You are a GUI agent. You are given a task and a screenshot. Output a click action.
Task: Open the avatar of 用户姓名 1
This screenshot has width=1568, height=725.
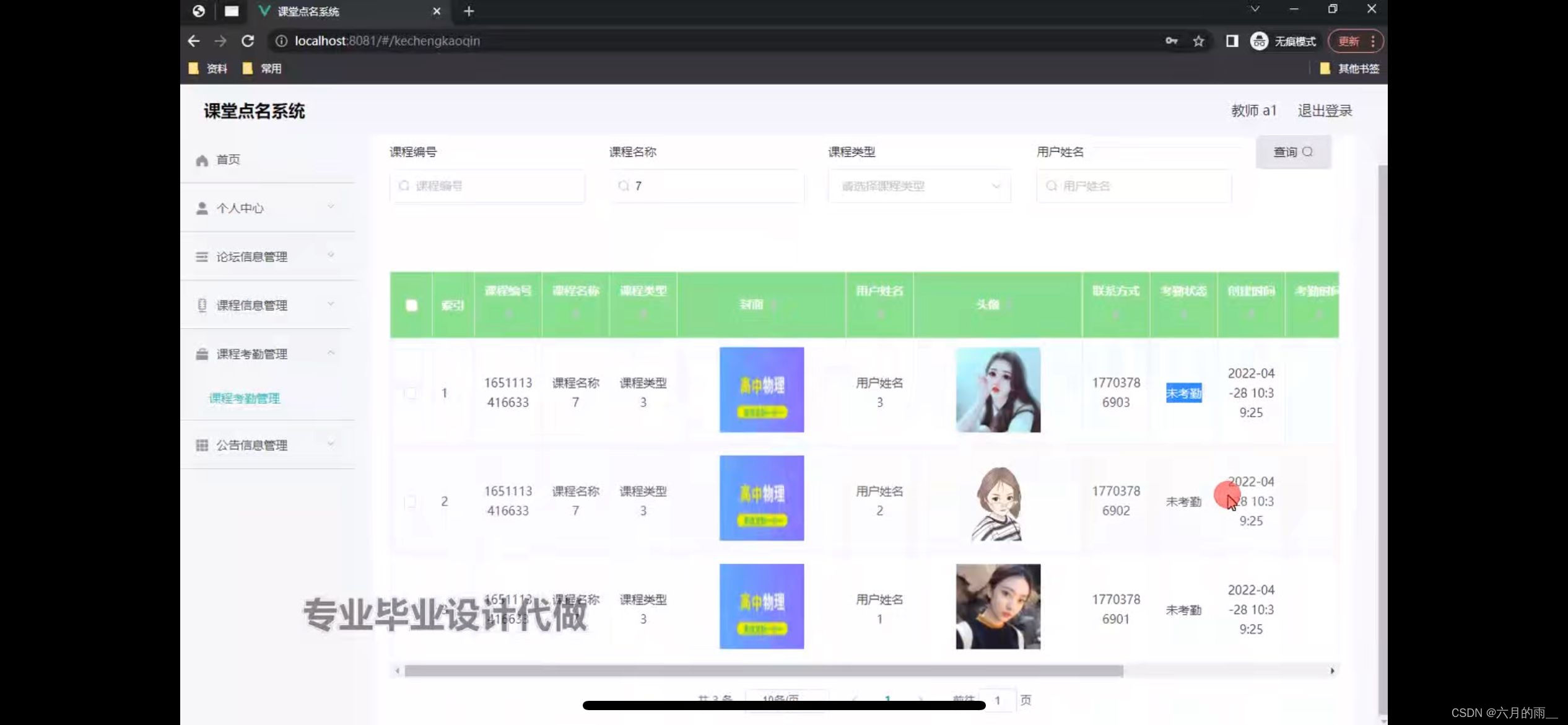(x=998, y=607)
